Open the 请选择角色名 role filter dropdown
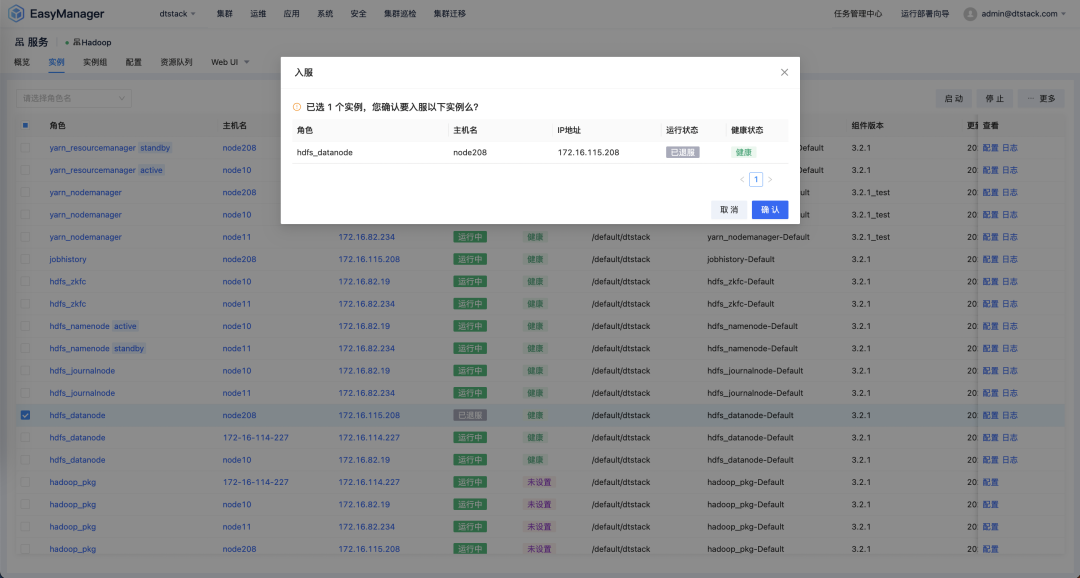Image resolution: width=1080 pixels, height=578 pixels. coord(73,98)
